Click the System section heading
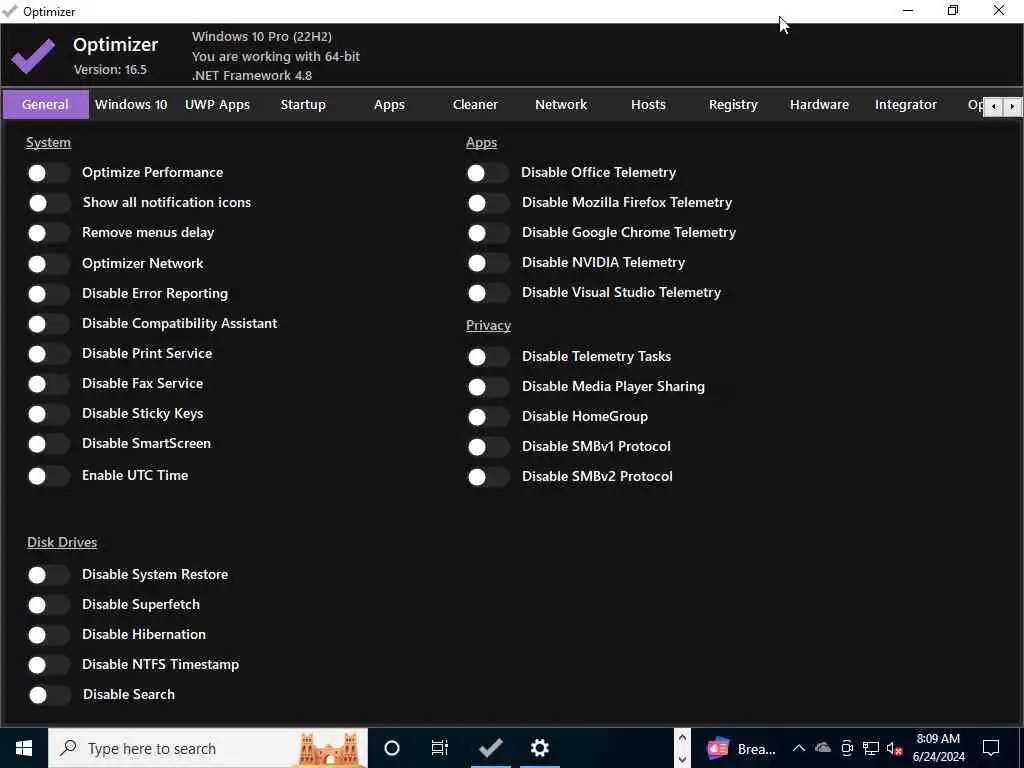 [x=48, y=142]
